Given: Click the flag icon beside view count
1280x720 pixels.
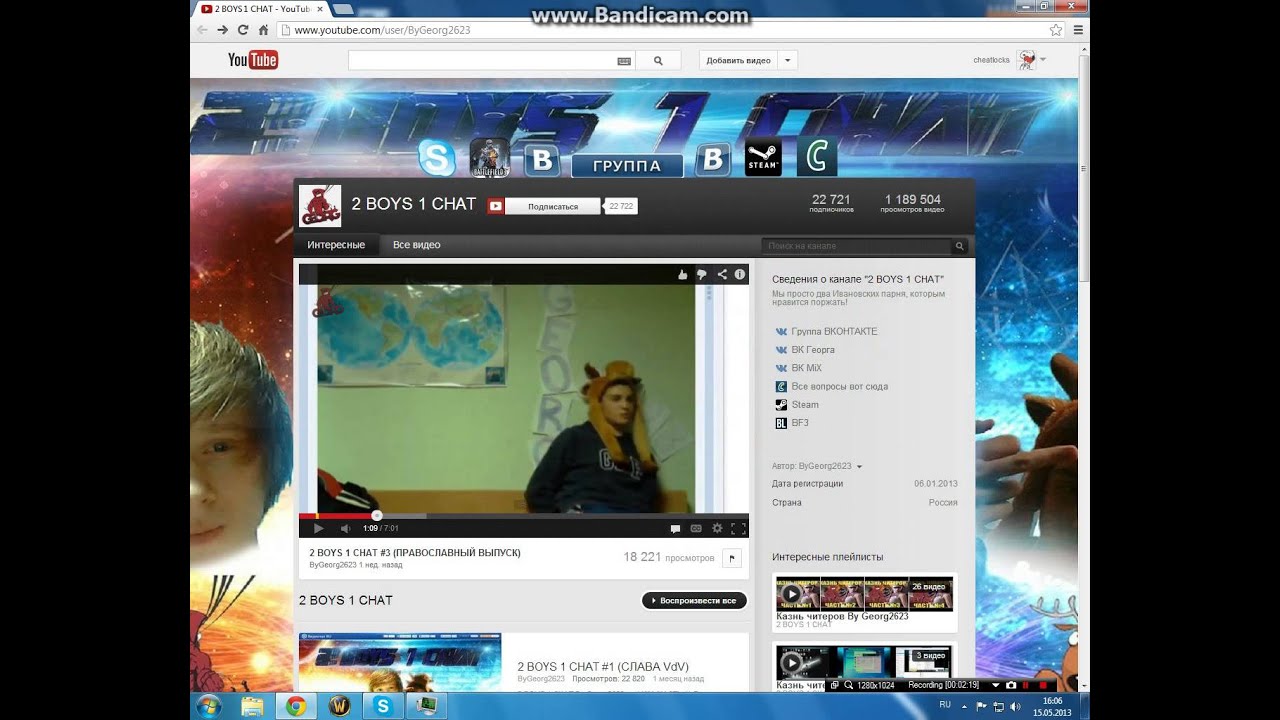Looking at the screenshot, I should [x=731, y=558].
